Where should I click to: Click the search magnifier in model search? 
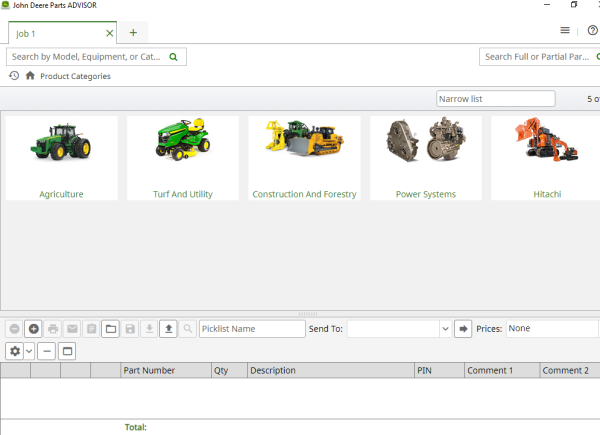[x=174, y=57]
